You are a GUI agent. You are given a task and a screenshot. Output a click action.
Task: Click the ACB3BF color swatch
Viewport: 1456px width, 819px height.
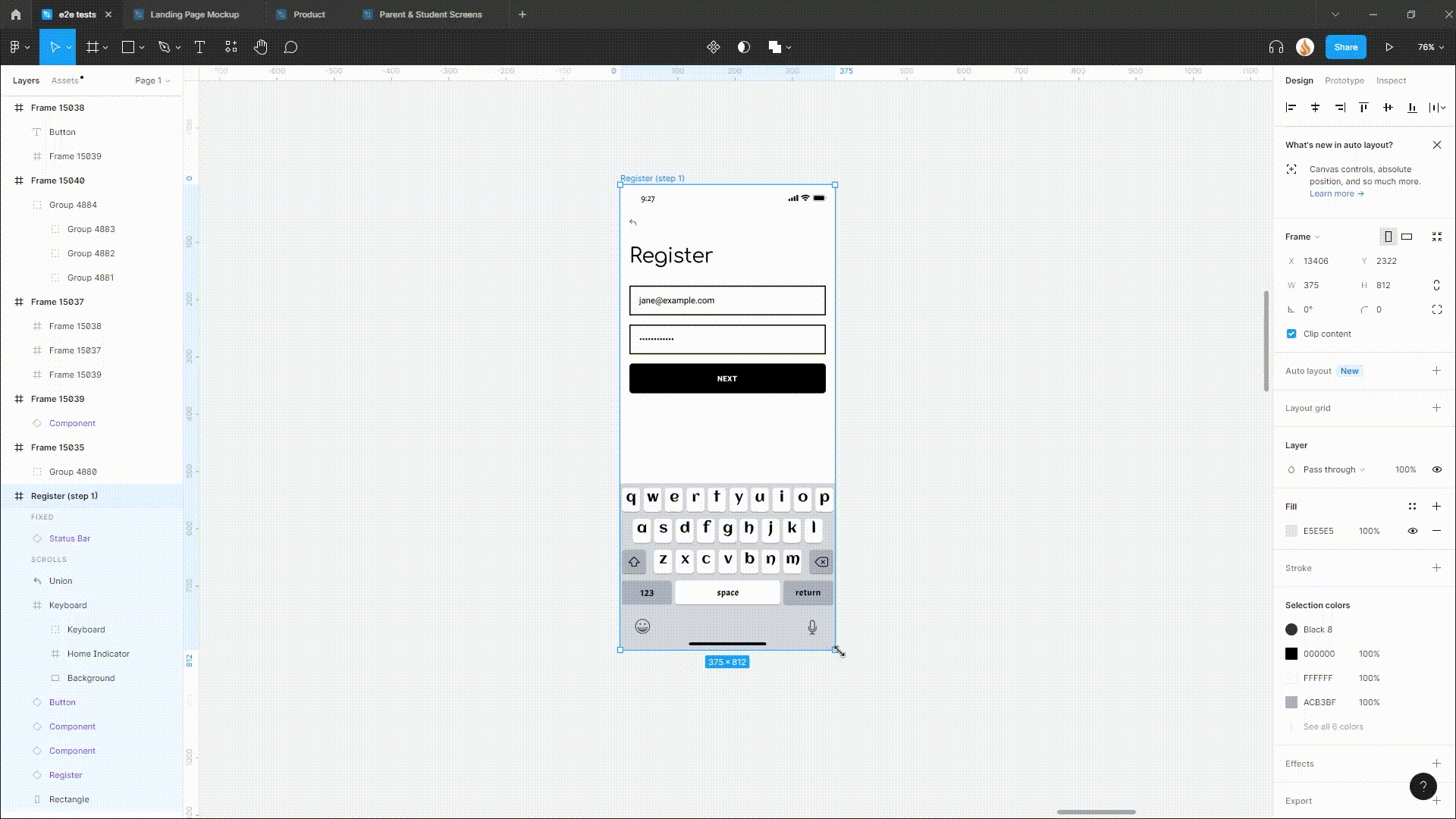point(1291,702)
